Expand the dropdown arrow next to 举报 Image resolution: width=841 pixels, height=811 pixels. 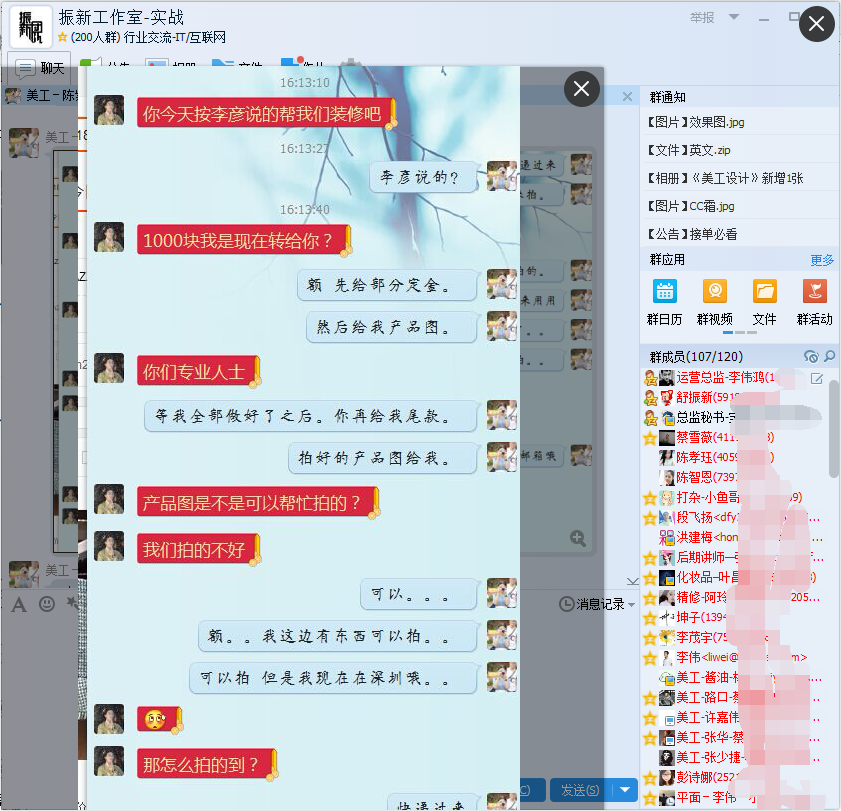734,18
